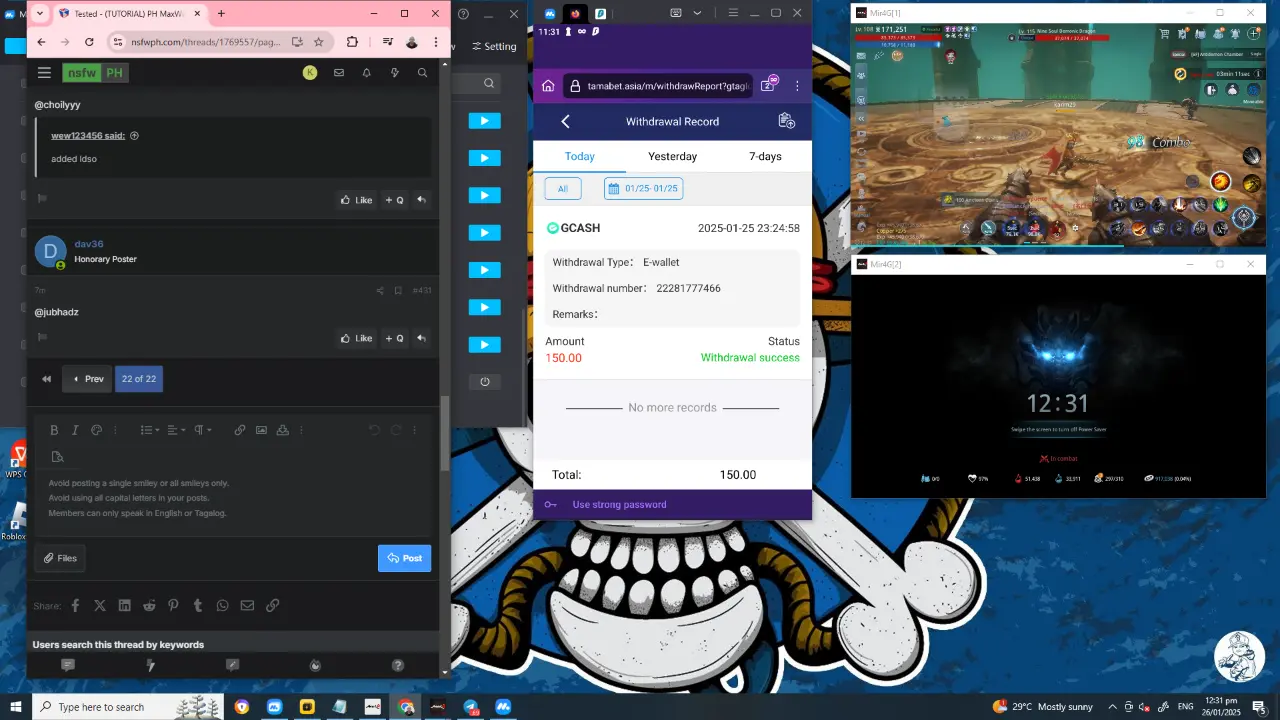
Task: Click the nsfw PH forum logo
Action: pyautogui.click(x=95, y=73)
